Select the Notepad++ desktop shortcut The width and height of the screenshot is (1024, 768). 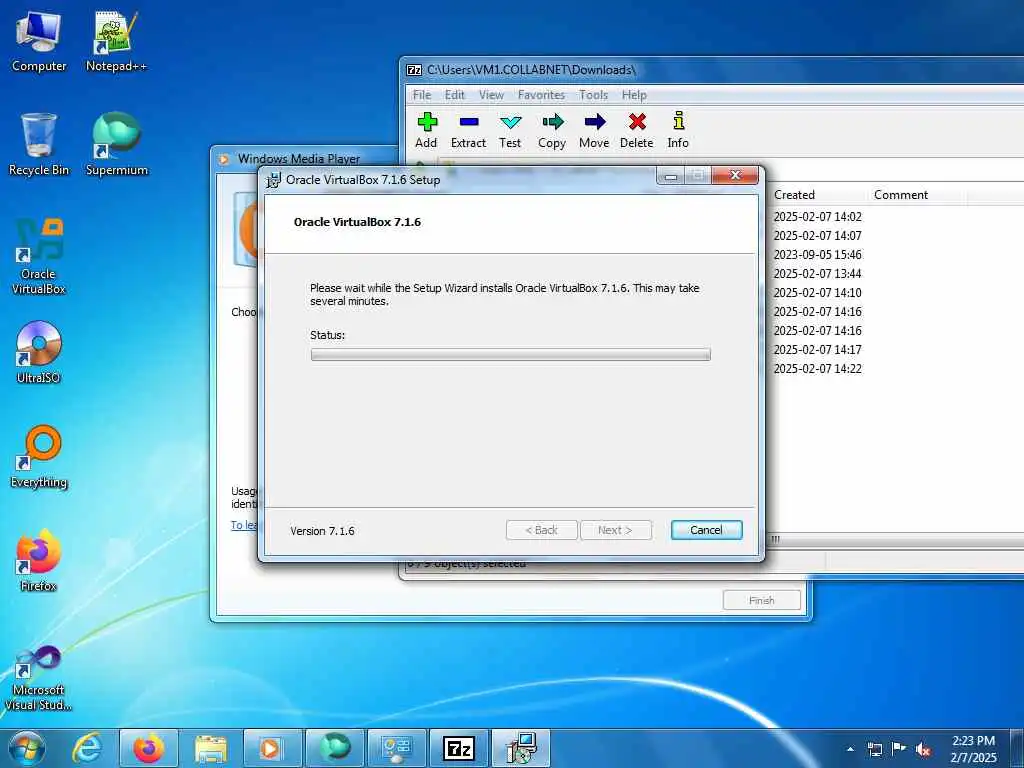(x=116, y=41)
